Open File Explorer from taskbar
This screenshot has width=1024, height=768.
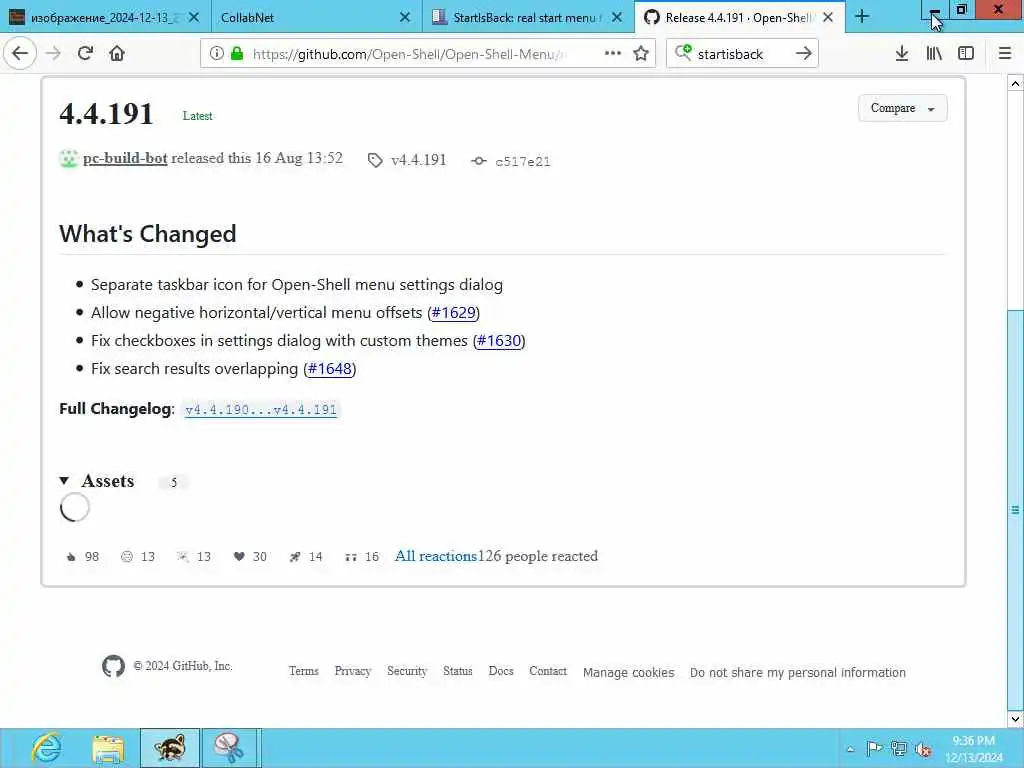coord(108,748)
